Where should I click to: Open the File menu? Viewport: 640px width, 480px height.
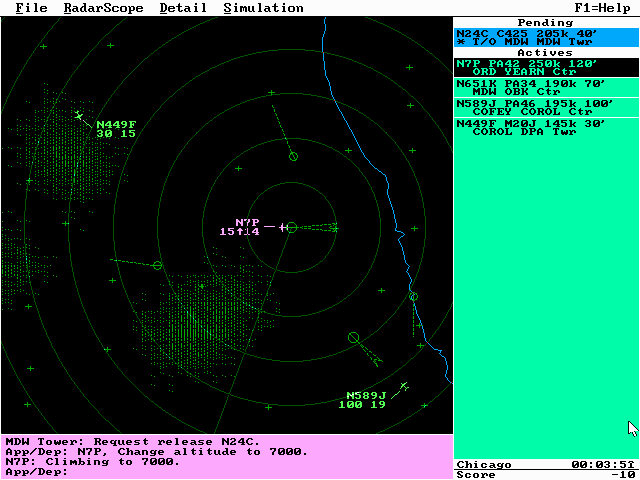click(x=31, y=8)
